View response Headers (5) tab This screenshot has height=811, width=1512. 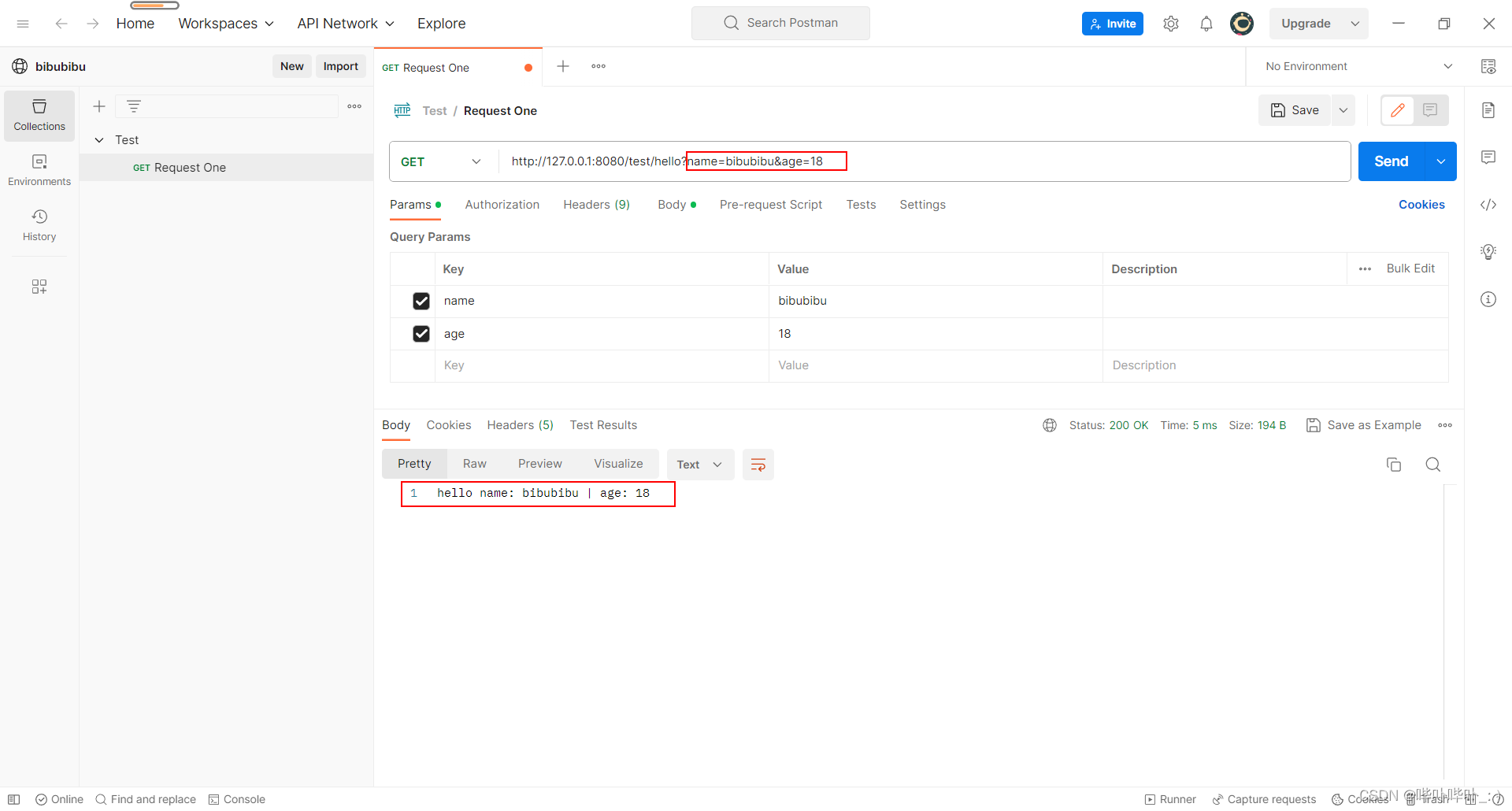(521, 425)
